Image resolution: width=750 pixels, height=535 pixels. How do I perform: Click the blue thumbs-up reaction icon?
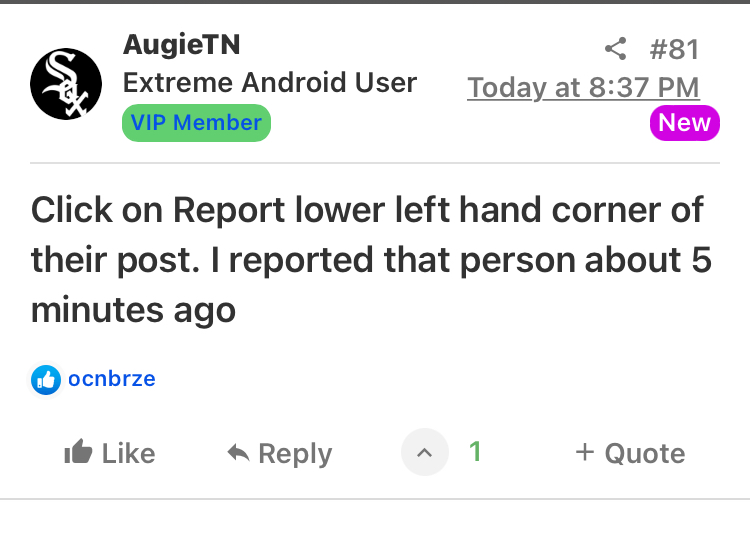tap(46, 380)
